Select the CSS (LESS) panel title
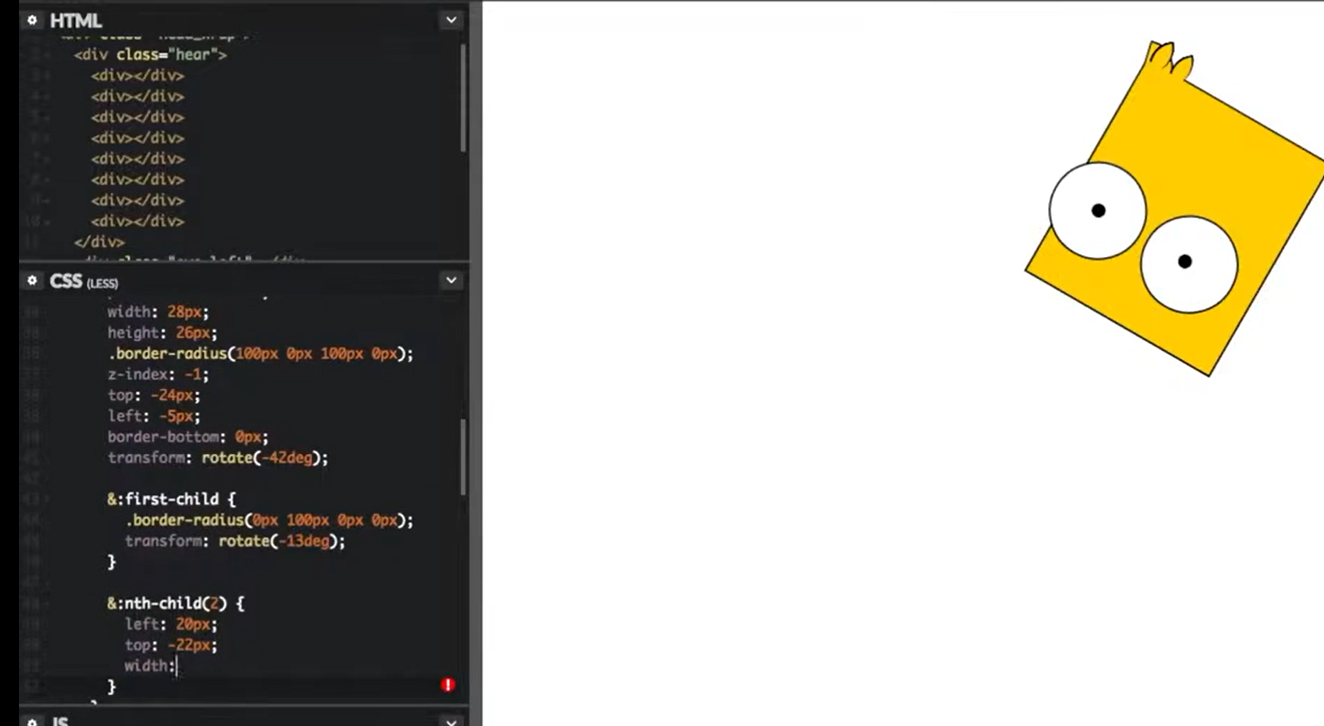Screen dimensions: 1324x726 84,282
